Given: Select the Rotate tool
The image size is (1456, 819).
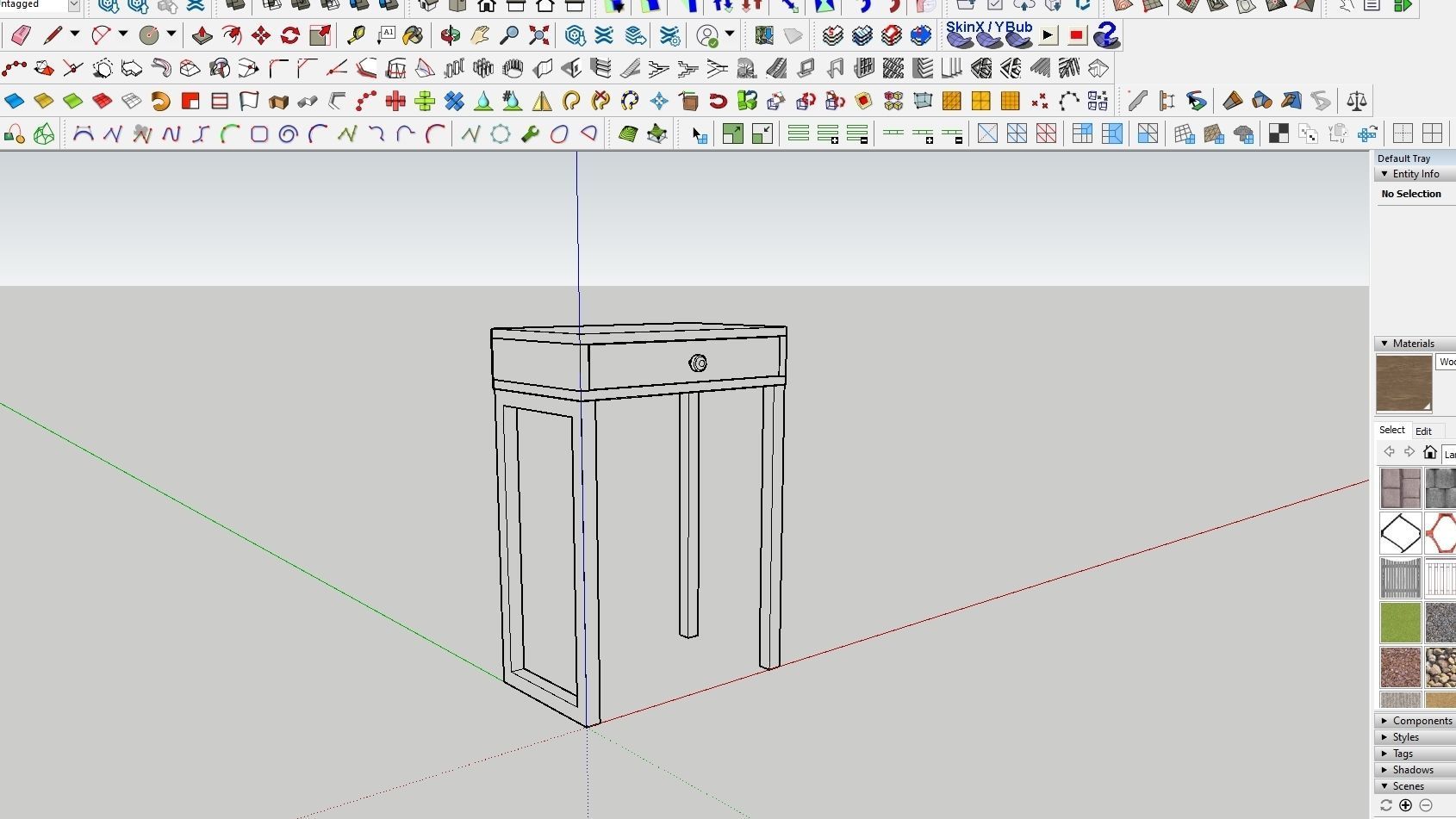Looking at the screenshot, I should pos(290,35).
